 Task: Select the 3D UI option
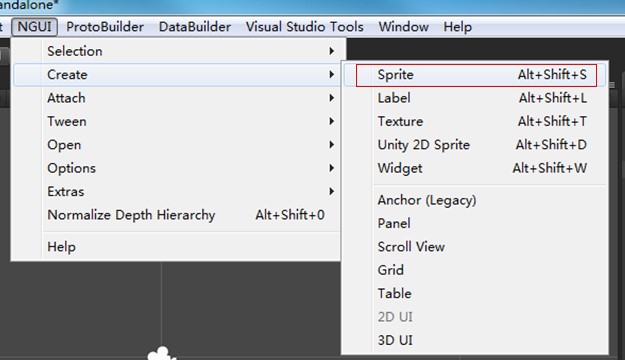point(475,340)
